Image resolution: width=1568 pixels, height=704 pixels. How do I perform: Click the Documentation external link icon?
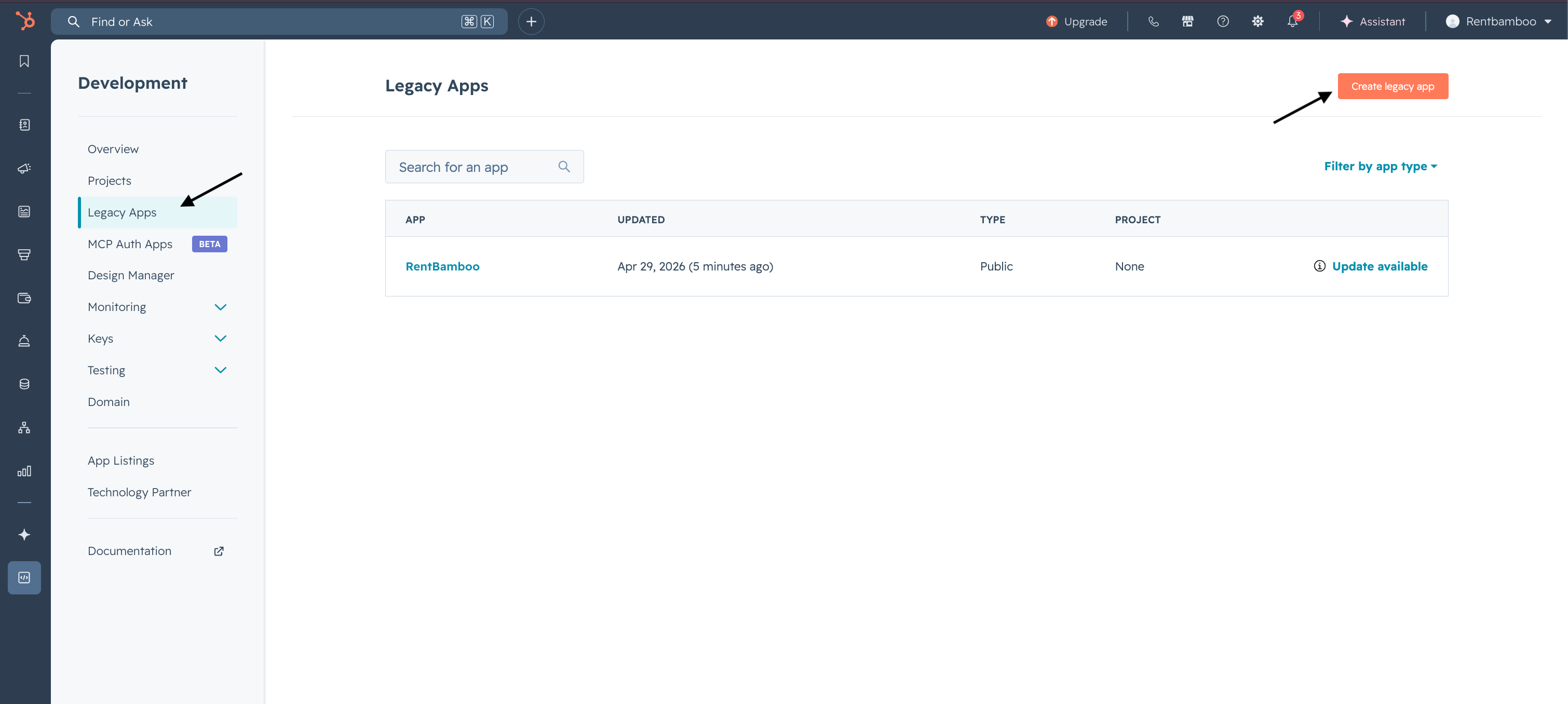[x=219, y=551]
